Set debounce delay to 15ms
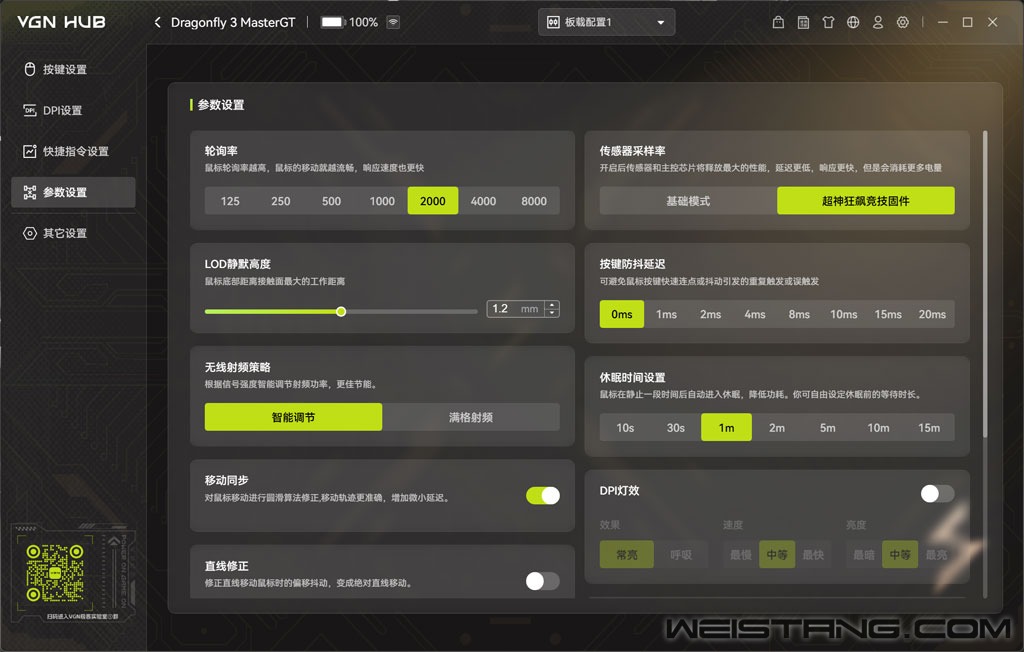 tap(888, 314)
